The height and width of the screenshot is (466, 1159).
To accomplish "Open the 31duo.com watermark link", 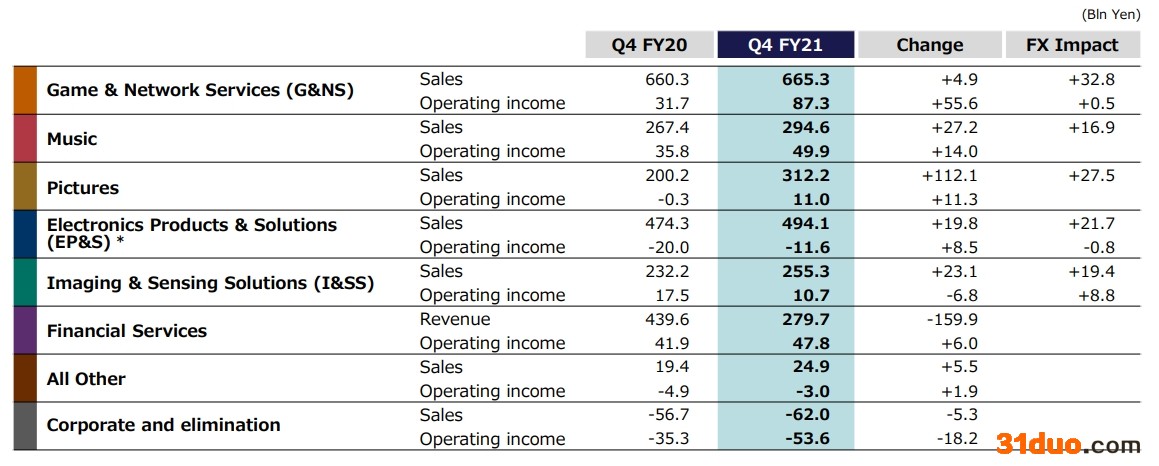I will (x=1068, y=445).
